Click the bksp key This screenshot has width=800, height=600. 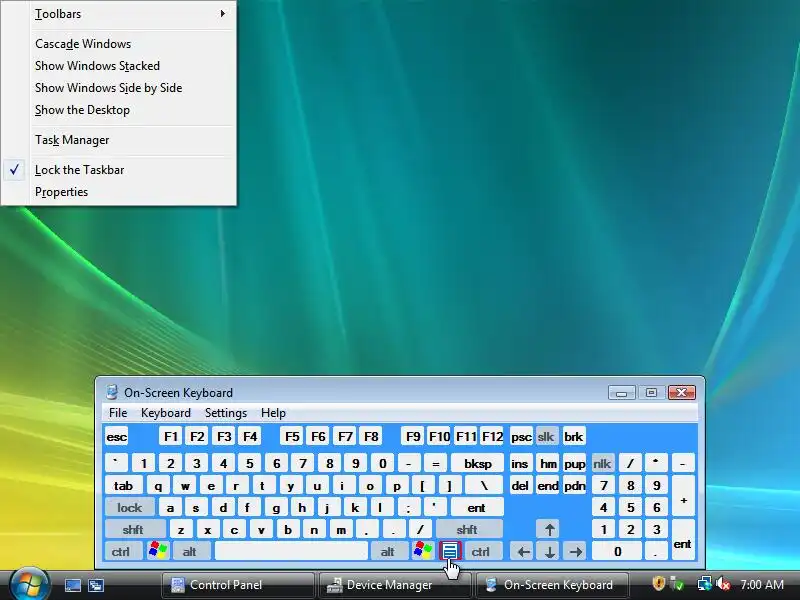click(478, 463)
